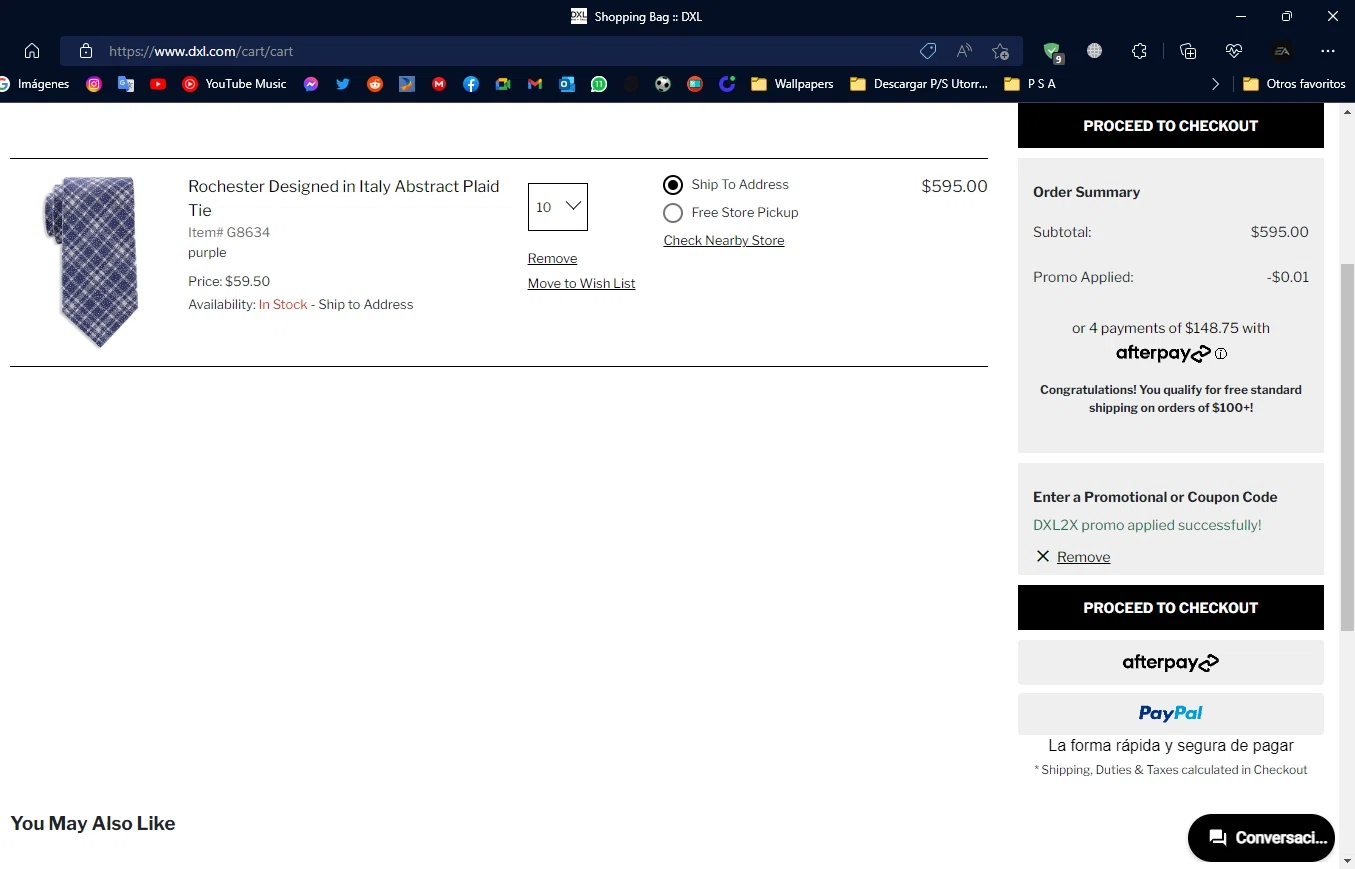The height and width of the screenshot is (869, 1355).
Task: Open Twitter bookmark icon
Action: point(343,84)
